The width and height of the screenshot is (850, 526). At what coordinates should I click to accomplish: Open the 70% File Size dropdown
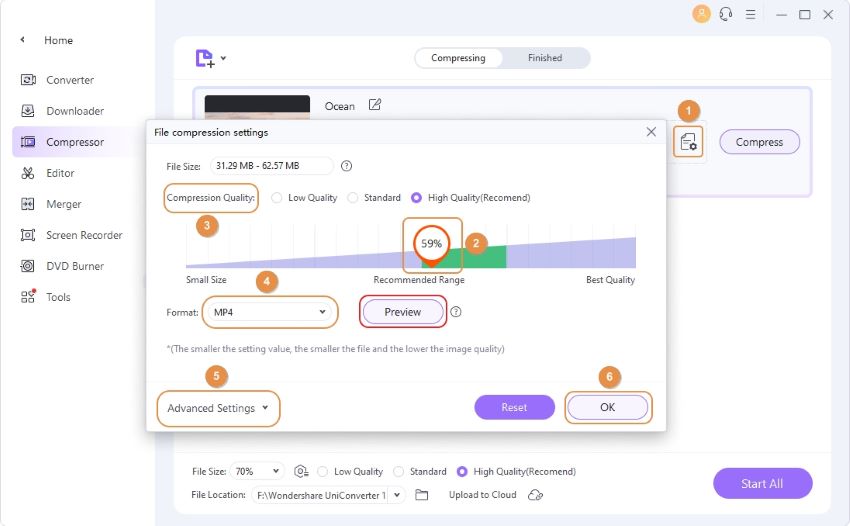[x=257, y=471]
